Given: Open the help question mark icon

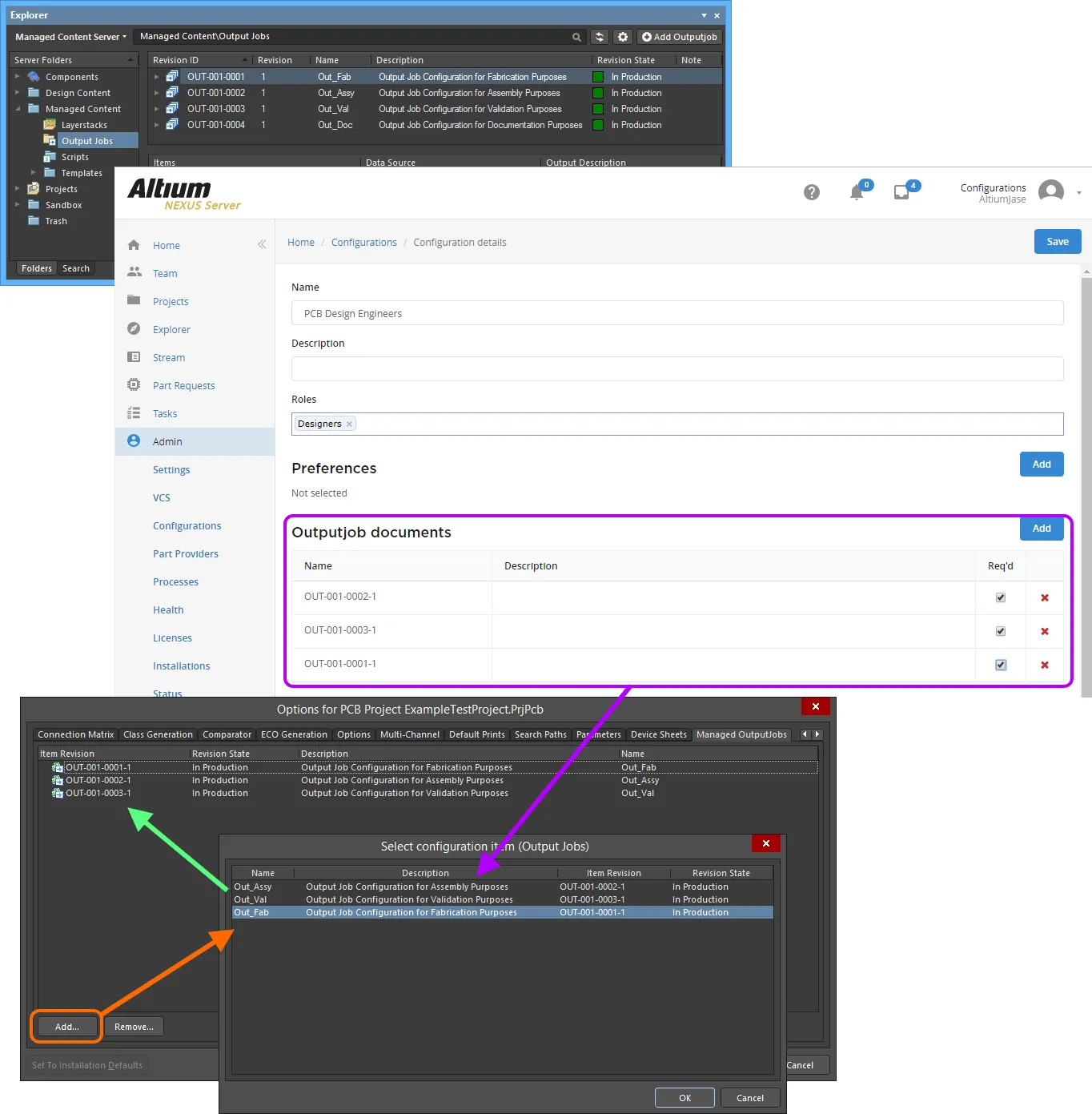Looking at the screenshot, I should pos(812,192).
